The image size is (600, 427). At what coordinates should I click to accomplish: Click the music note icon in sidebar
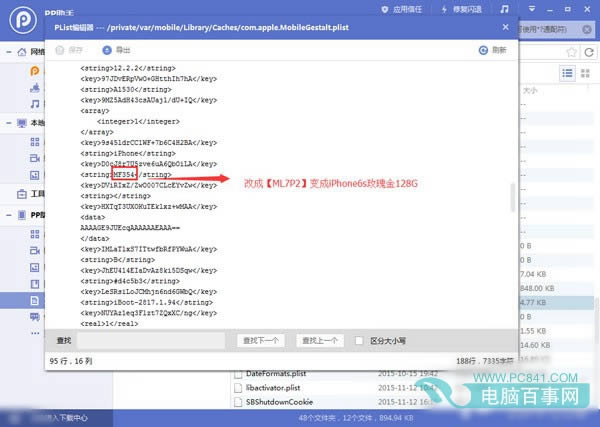[x=35, y=104]
